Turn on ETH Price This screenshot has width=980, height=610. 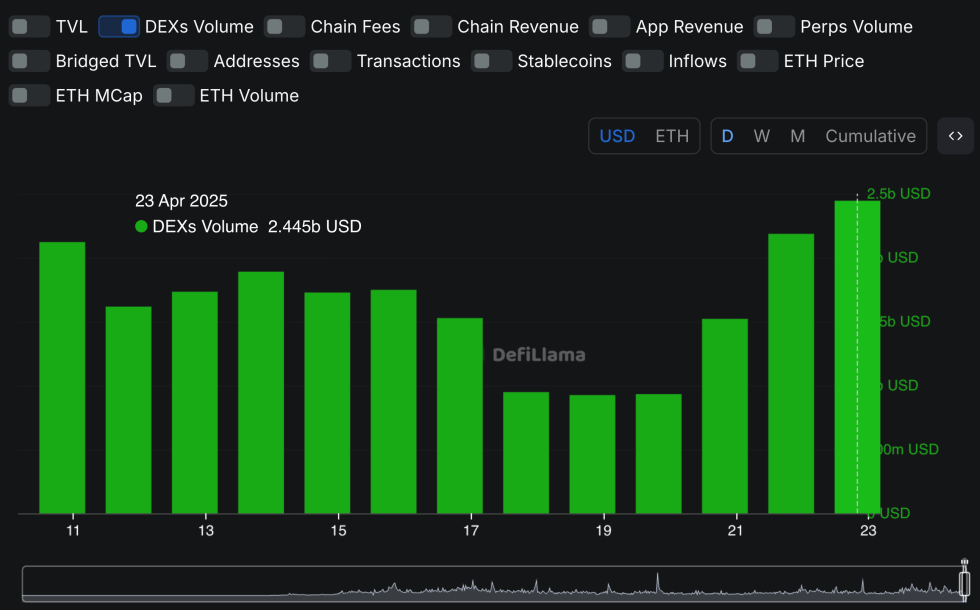[x=757, y=61]
